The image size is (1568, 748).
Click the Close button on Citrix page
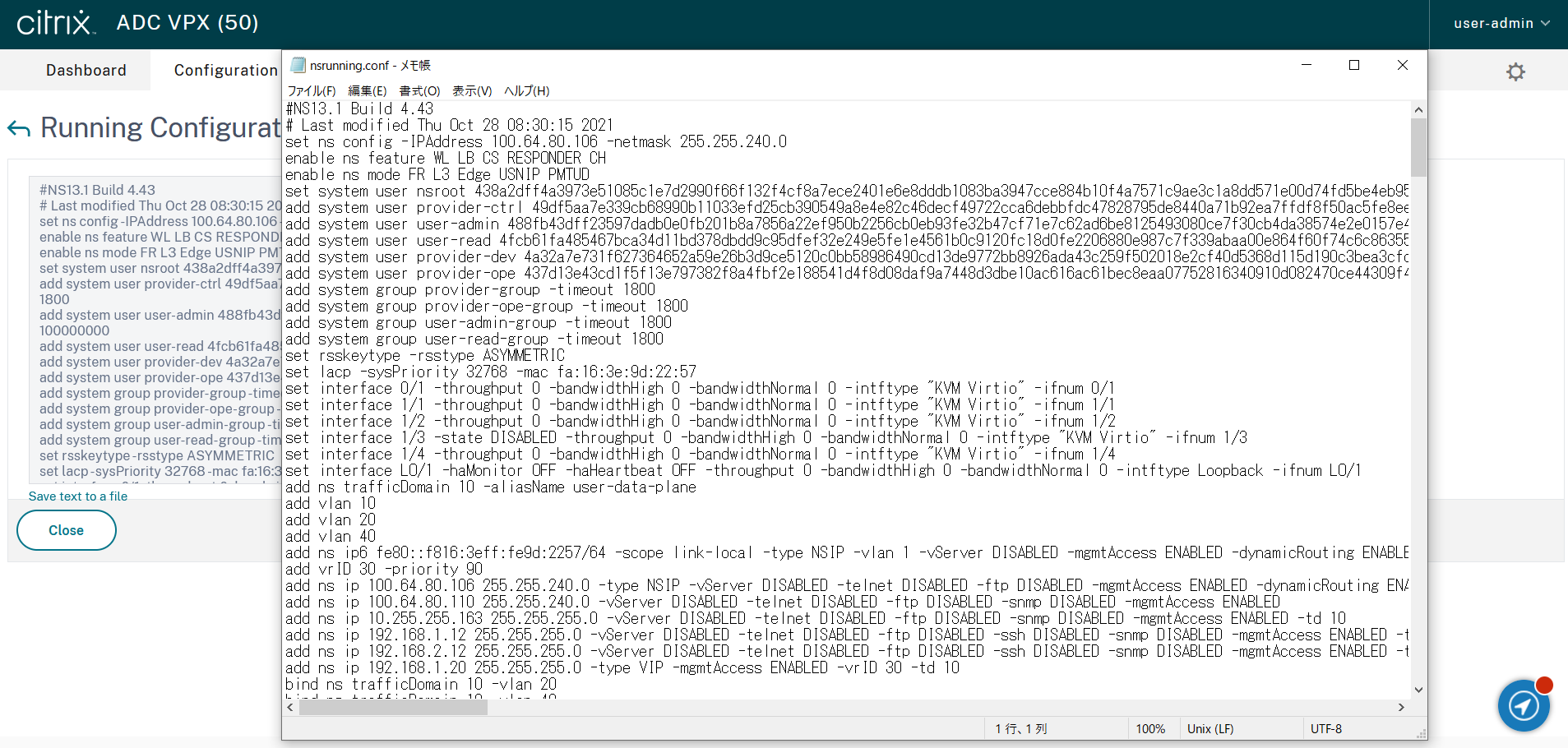67,530
